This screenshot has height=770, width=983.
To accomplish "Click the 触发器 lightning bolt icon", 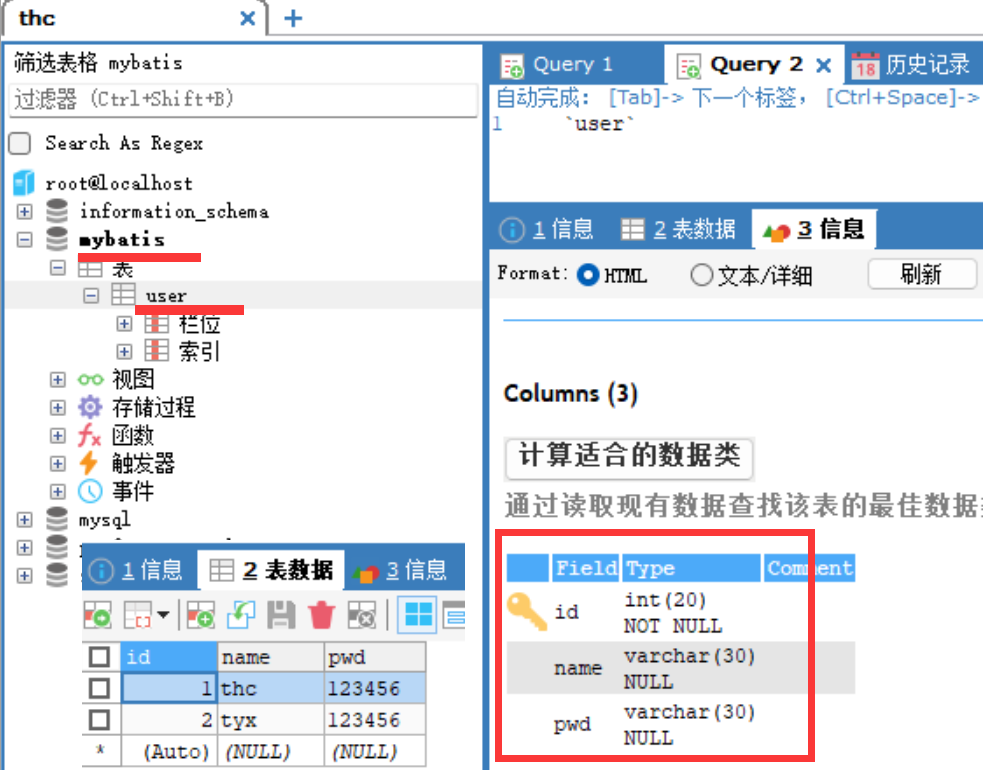I will [88, 463].
